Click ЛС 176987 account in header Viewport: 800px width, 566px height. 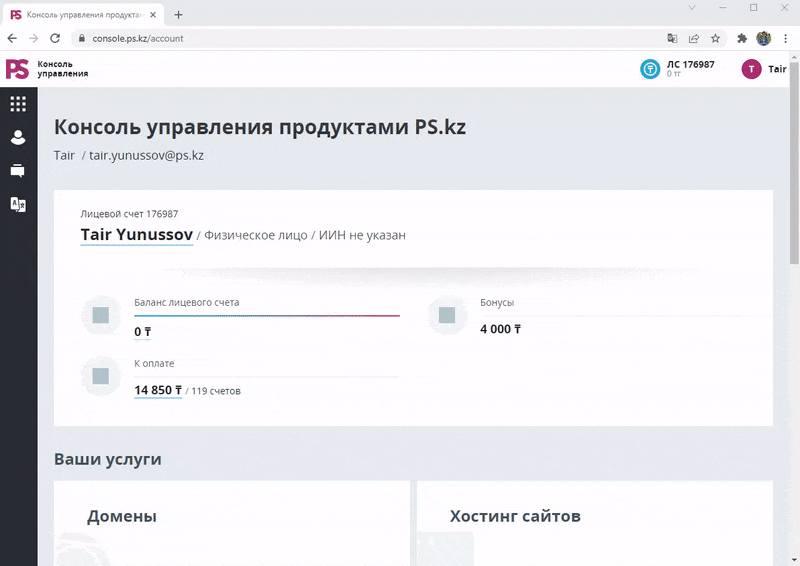click(690, 64)
